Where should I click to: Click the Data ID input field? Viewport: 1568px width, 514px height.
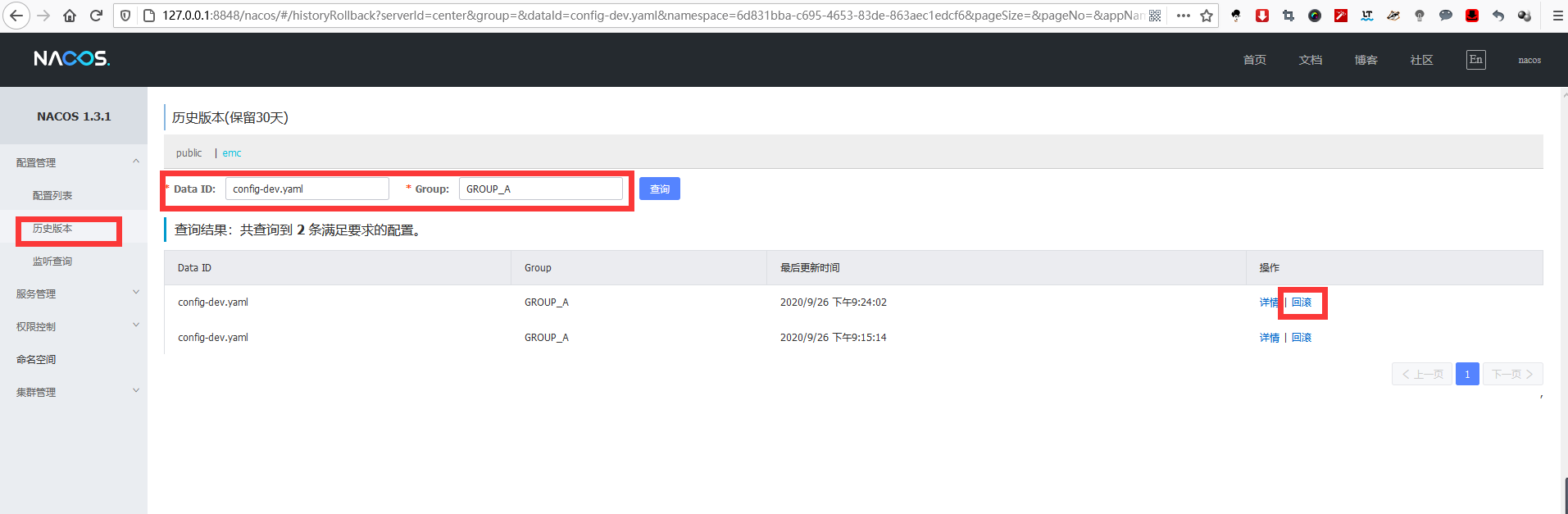(x=307, y=189)
